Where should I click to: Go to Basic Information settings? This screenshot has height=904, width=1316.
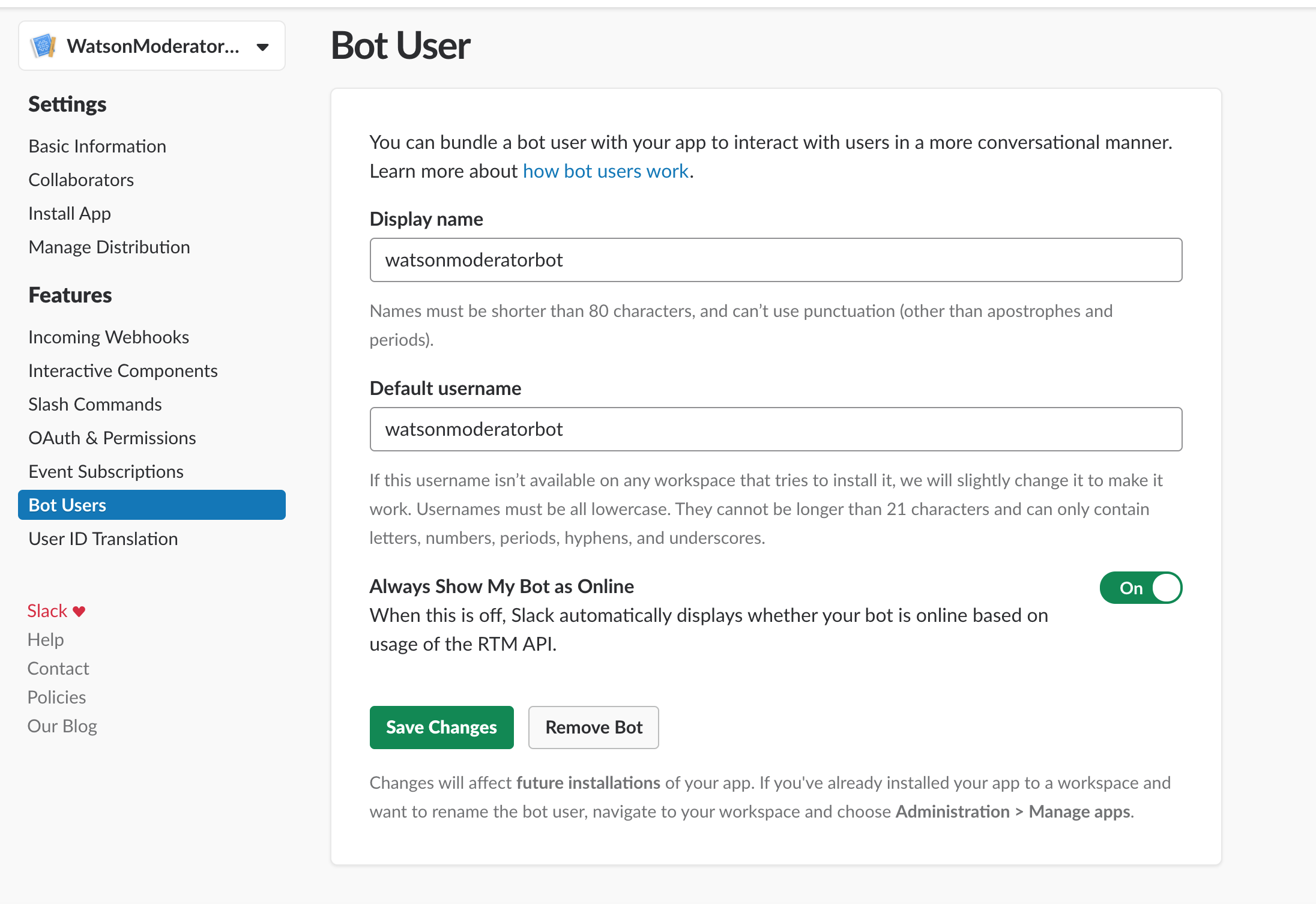coord(97,146)
